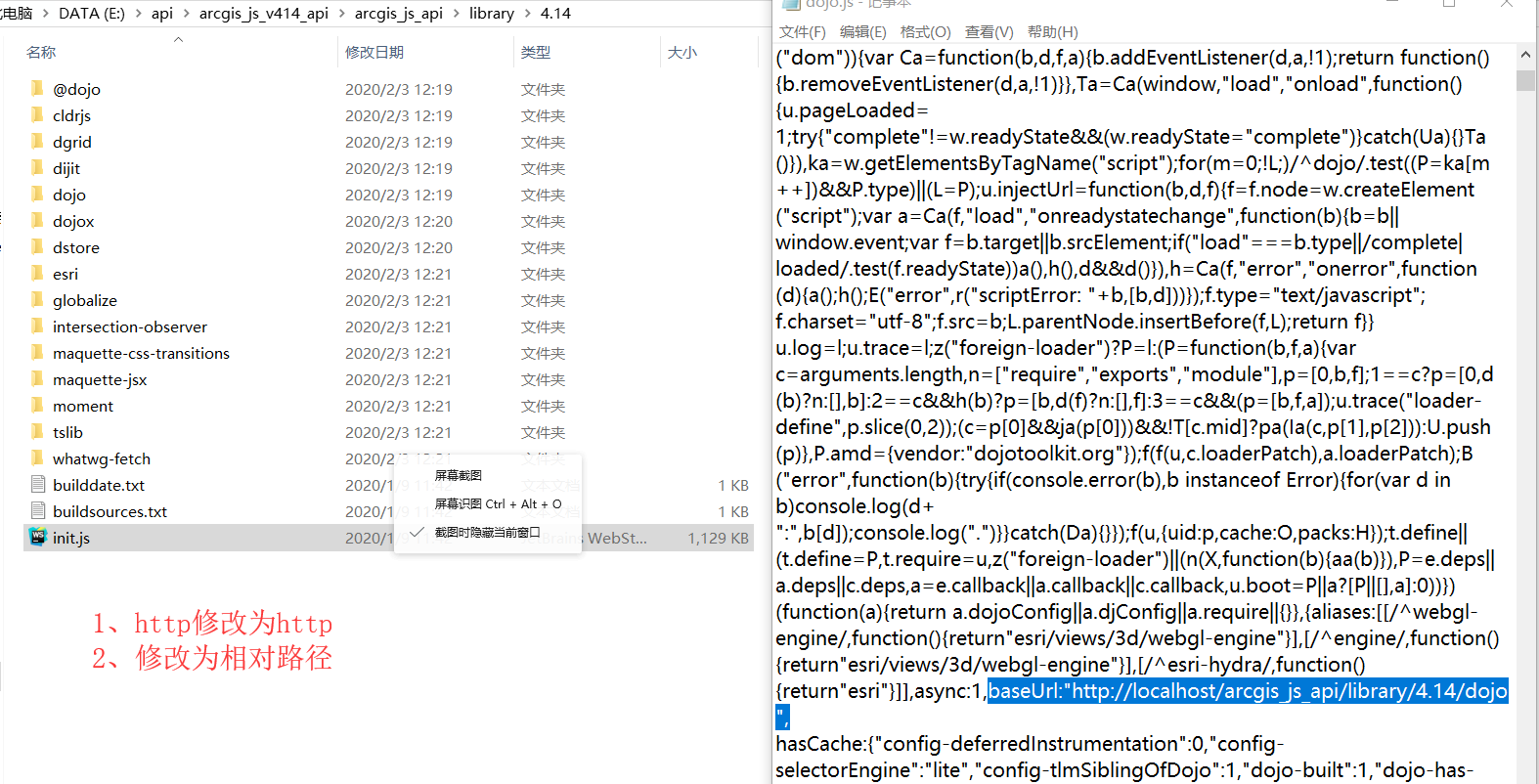Viewport: 1539px width, 784px height.
Task: Click the maquette-css-transitions folder icon
Action: coord(37,353)
